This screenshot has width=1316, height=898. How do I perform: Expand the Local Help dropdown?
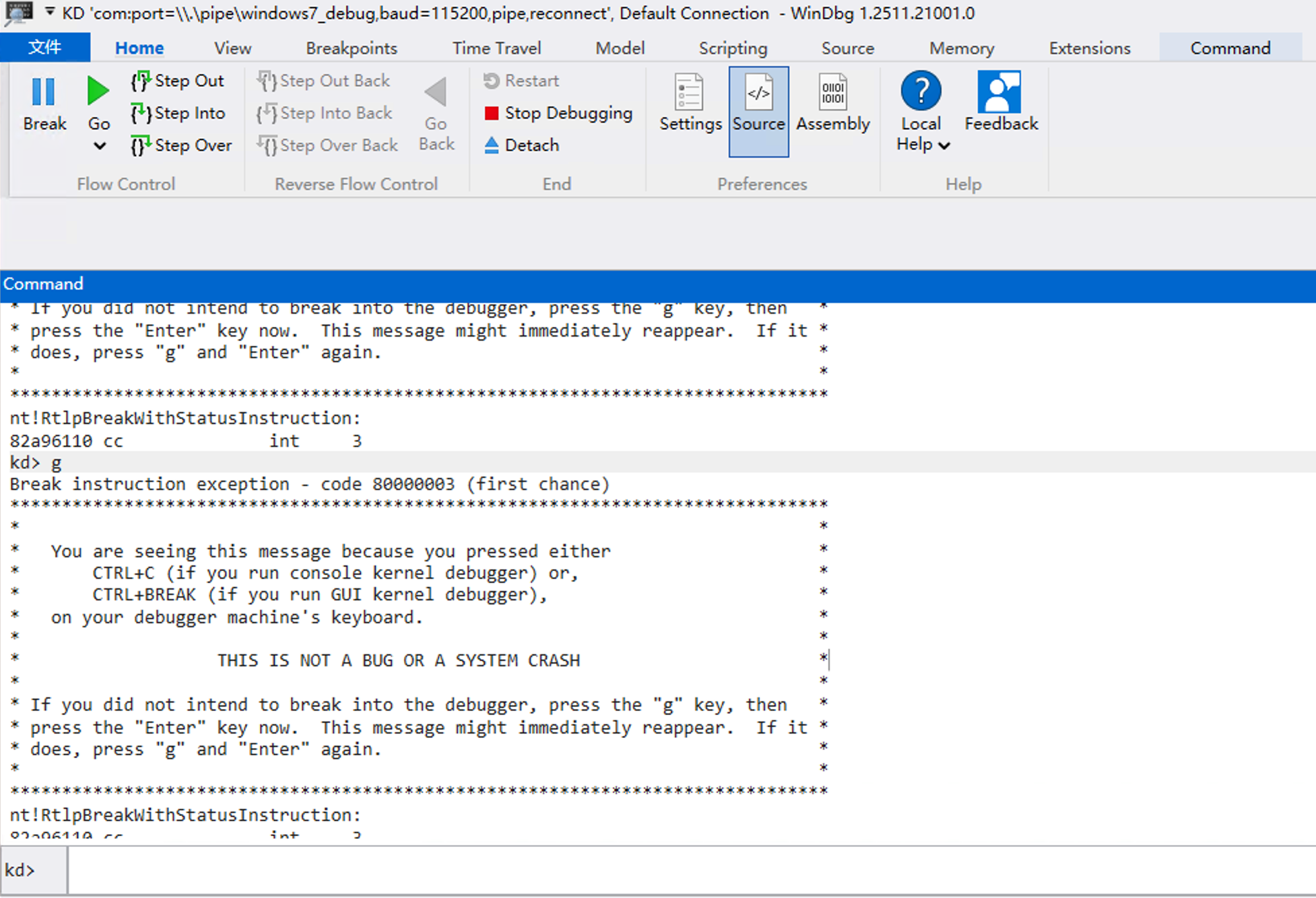click(944, 145)
